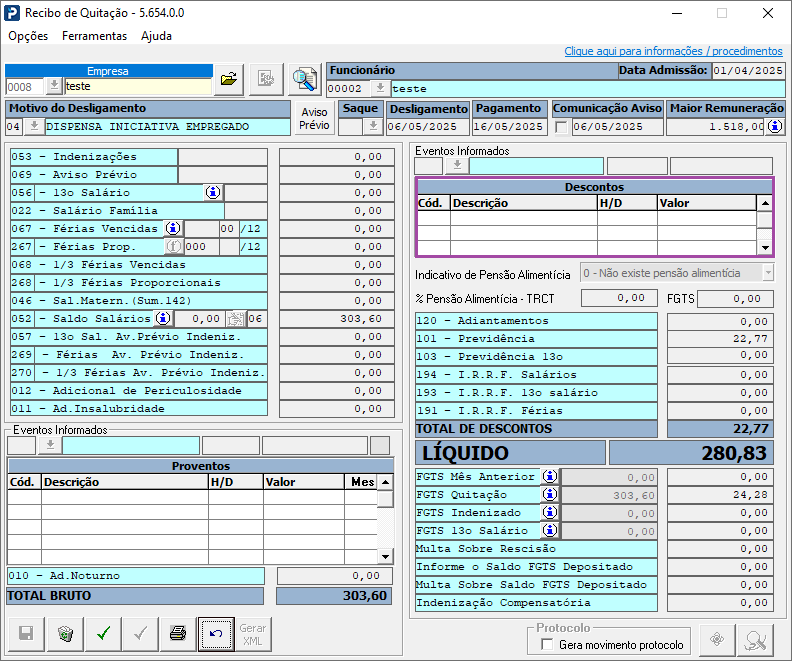Click the Desligamento date field
The height and width of the screenshot is (661, 792).
[428, 127]
